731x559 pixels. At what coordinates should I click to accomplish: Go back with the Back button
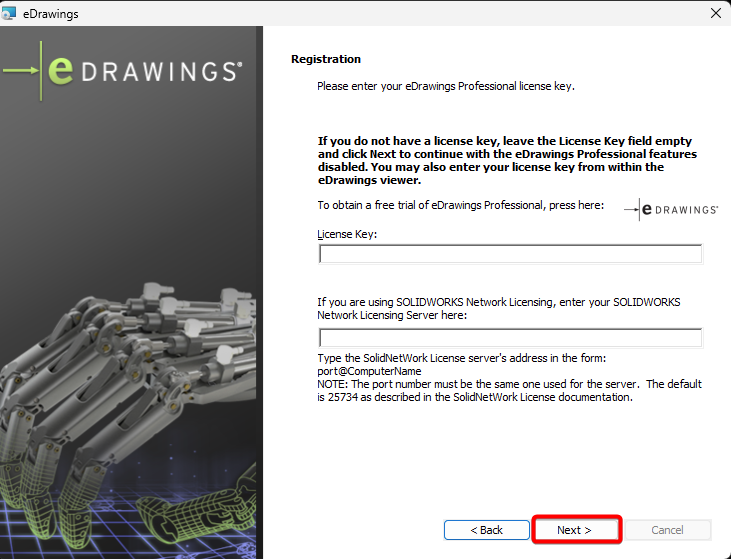[x=487, y=530]
